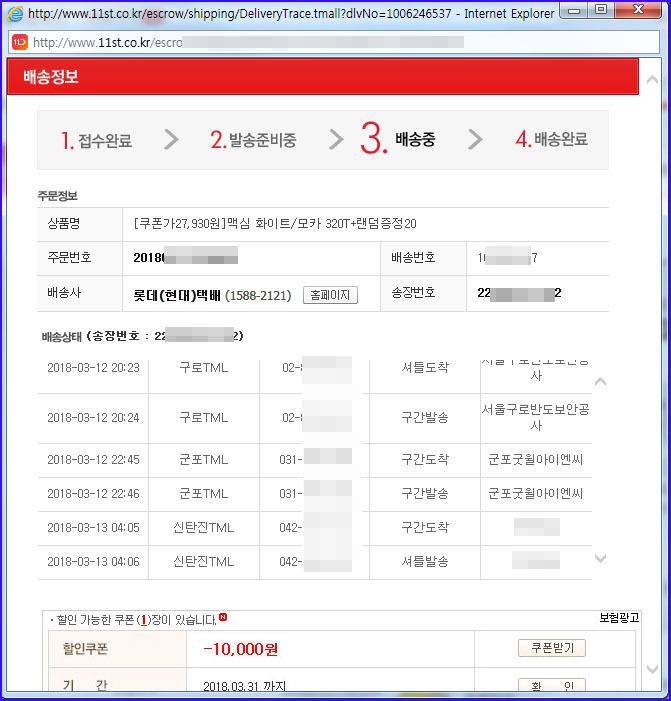
Task: Click the 주문번호 value starting 2018
Action: [186, 258]
